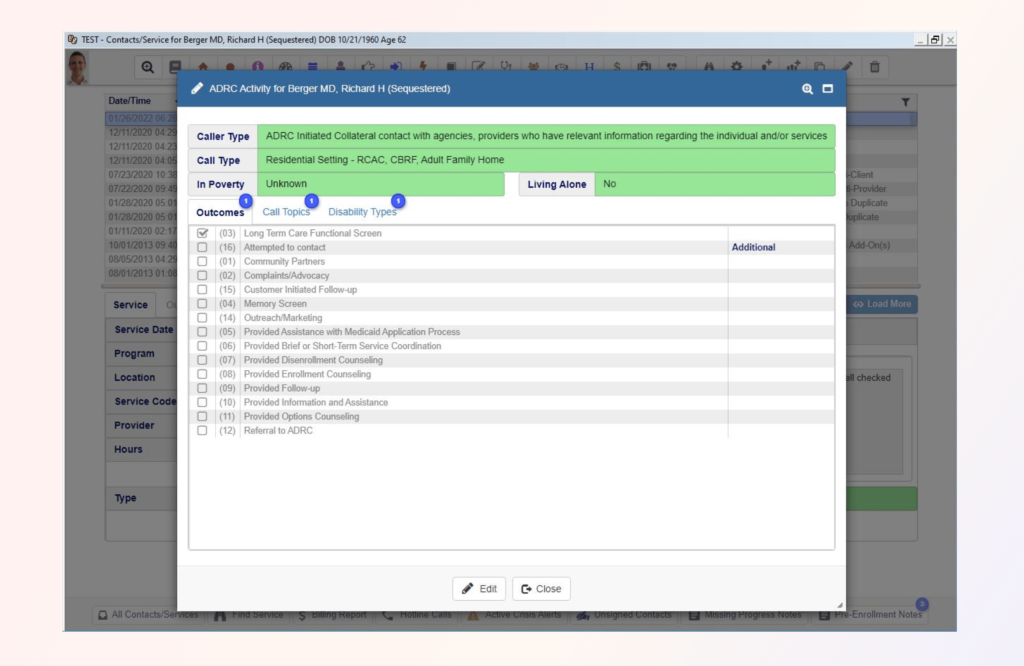Click the zoom magnifier icon in the dialog header
The width and height of the screenshot is (1024, 666).
click(807, 89)
